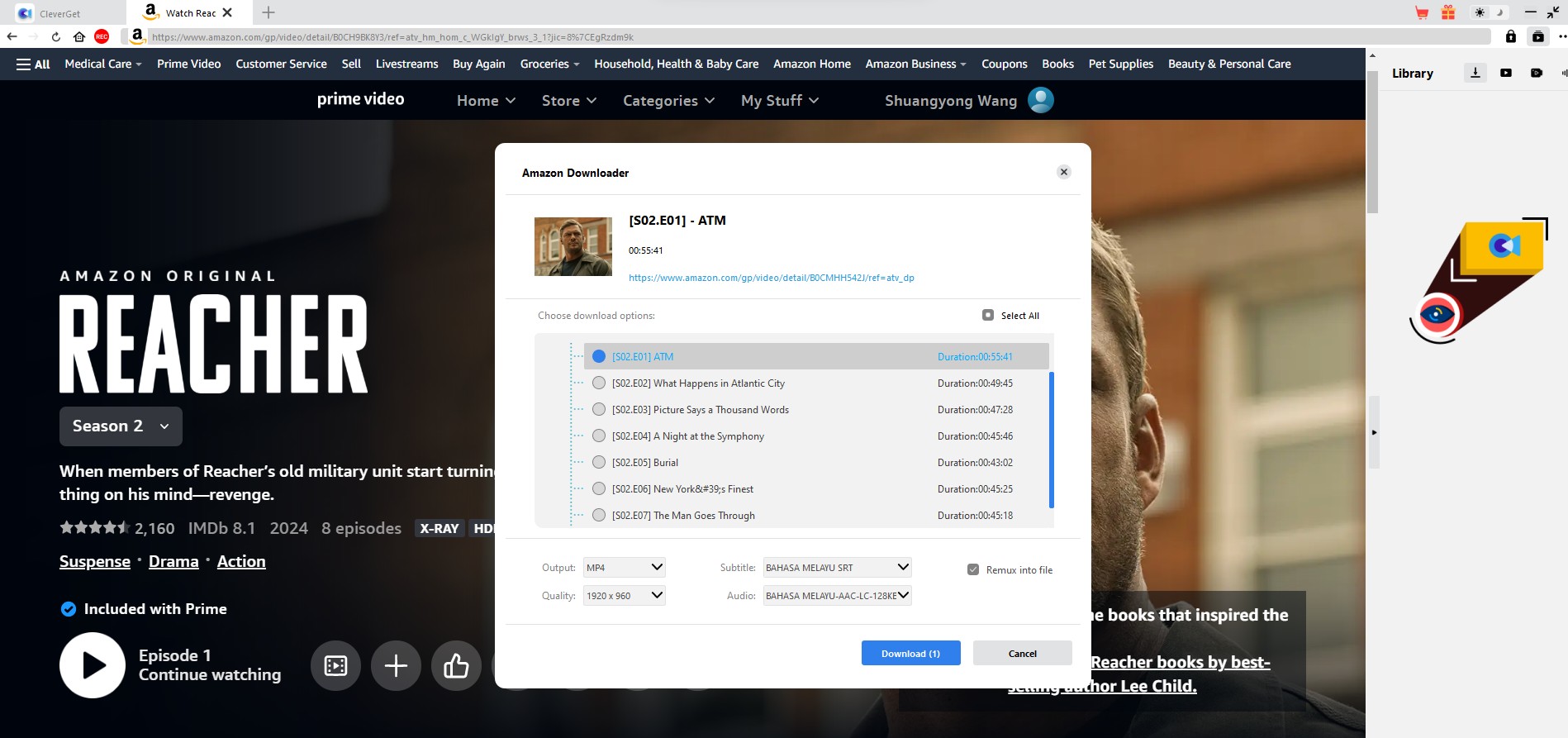Open the downloading tasks icon in Library

[1475, 73]
